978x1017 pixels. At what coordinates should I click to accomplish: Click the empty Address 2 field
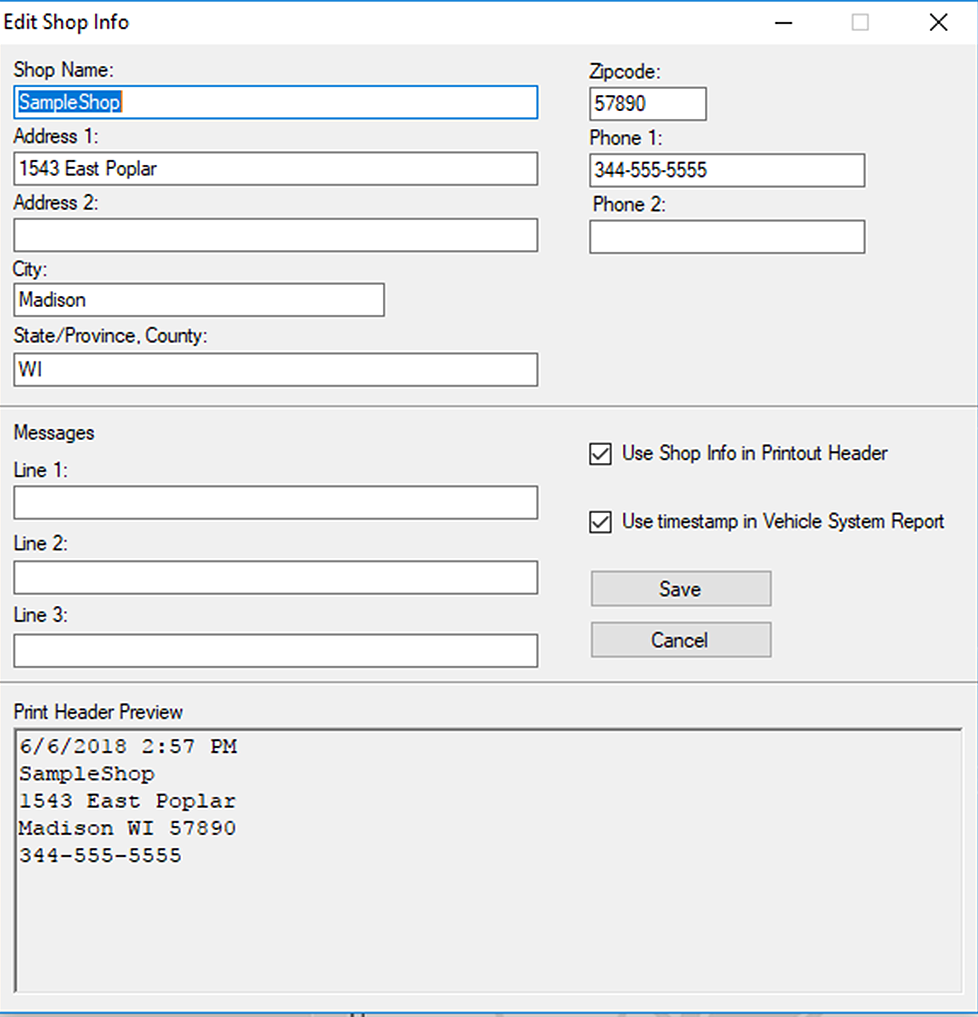point(275,235)
